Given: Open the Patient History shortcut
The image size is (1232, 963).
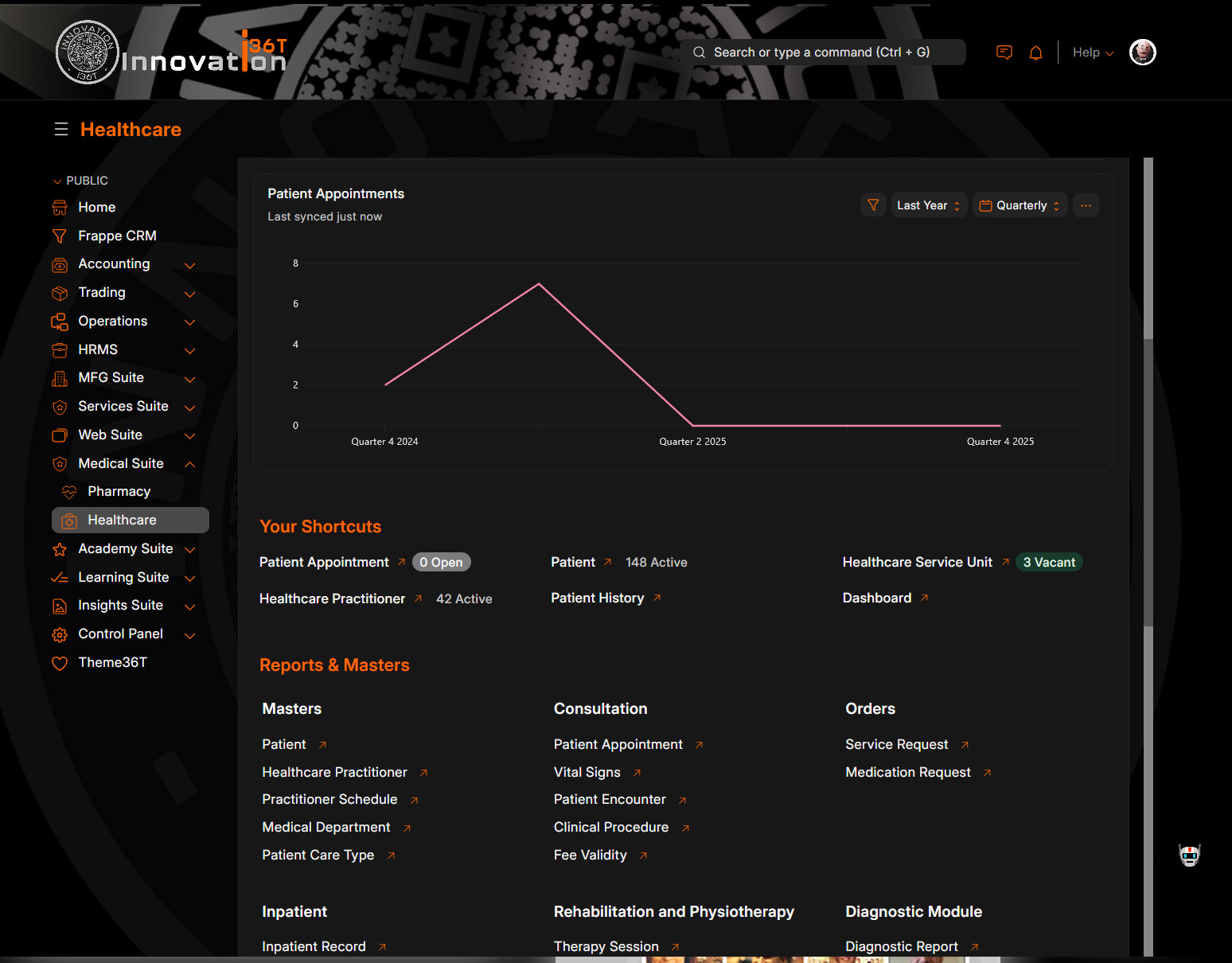Looking at the screenshot, I should (597, 598).
